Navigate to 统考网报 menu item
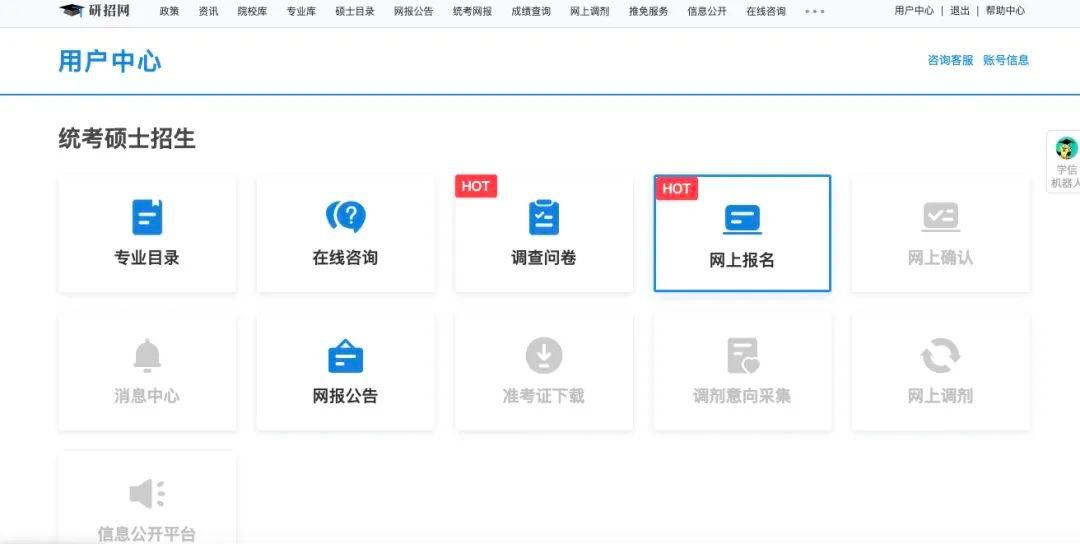The width and height of the screenshot is (1080, 544). pos(472,11)
